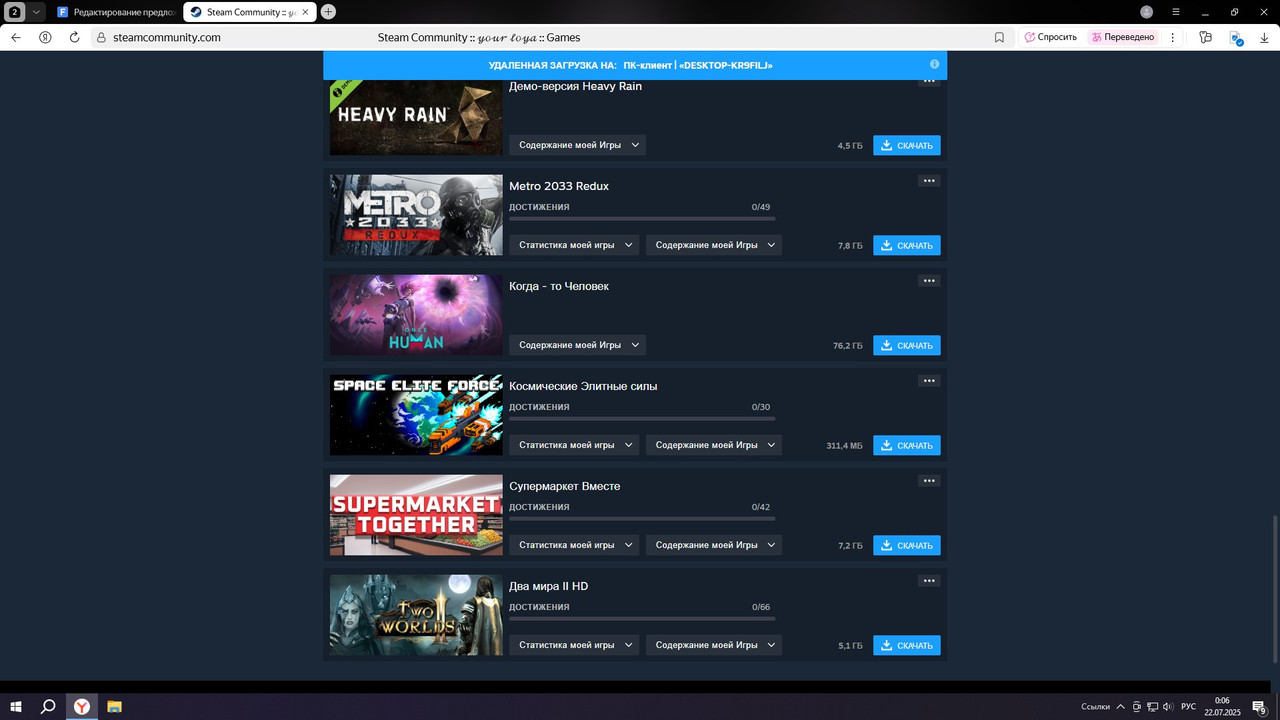Download Metro 2033 Redux with Скачать
Screen dimensions: 1280x720
907,245
